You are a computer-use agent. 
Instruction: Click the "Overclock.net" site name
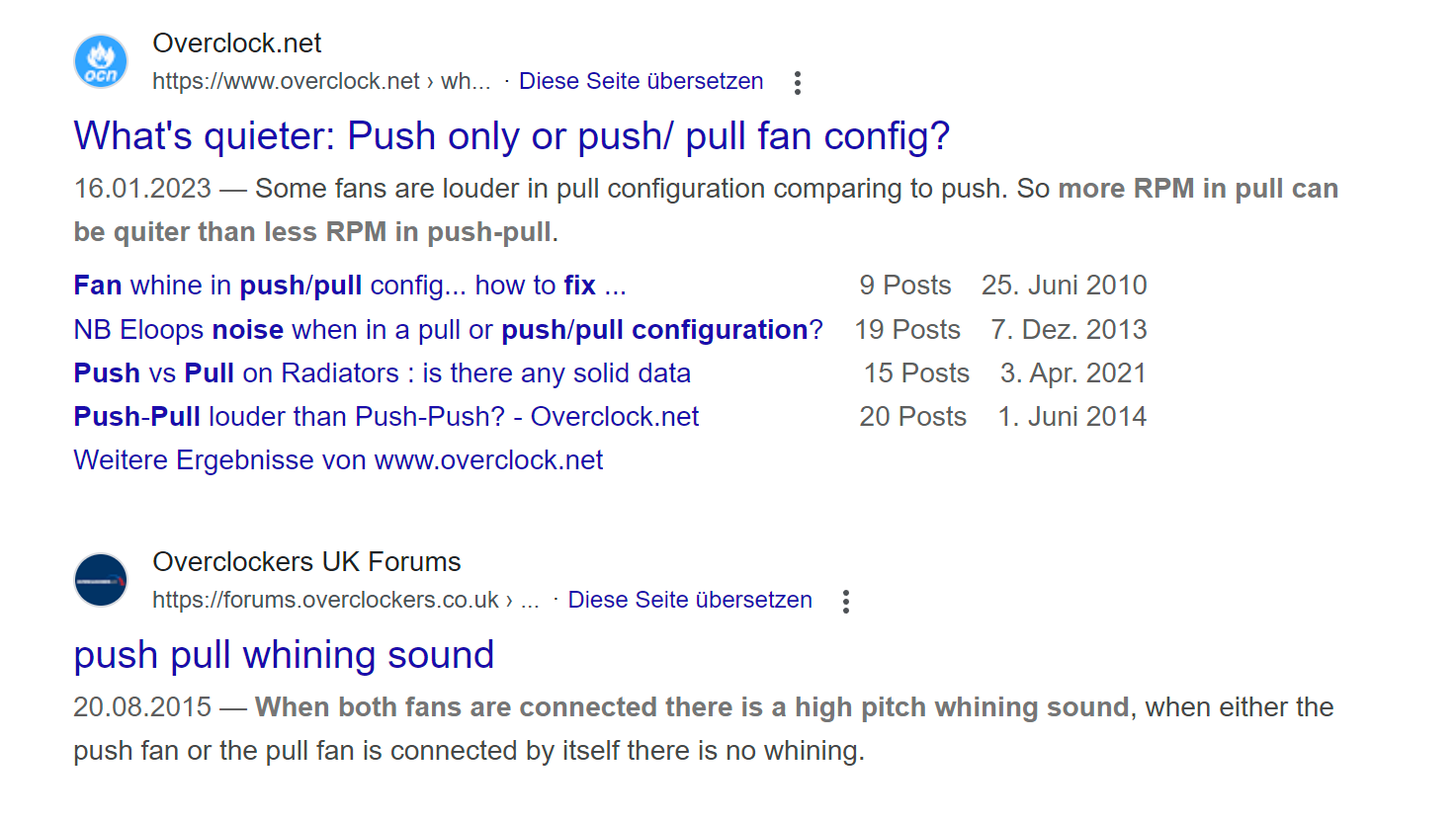tap(237, 43)
